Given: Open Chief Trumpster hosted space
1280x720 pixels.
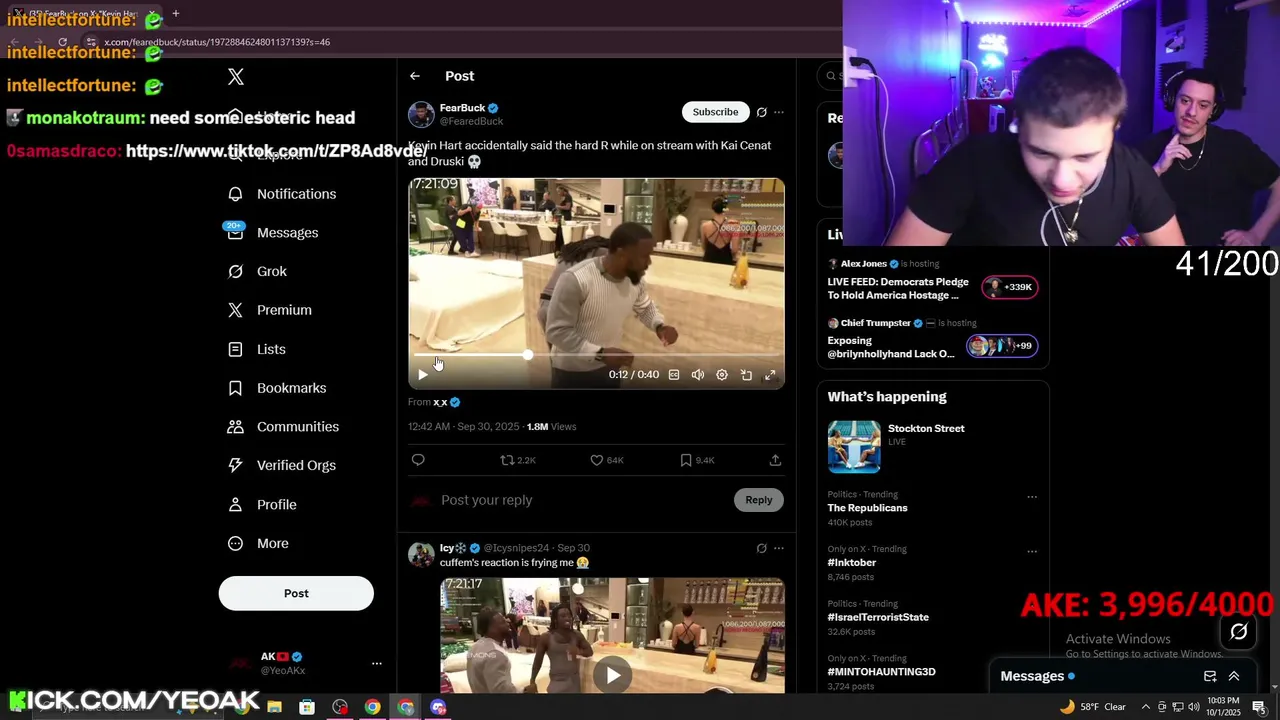Looking at the screenshot, I should point(931,338).
